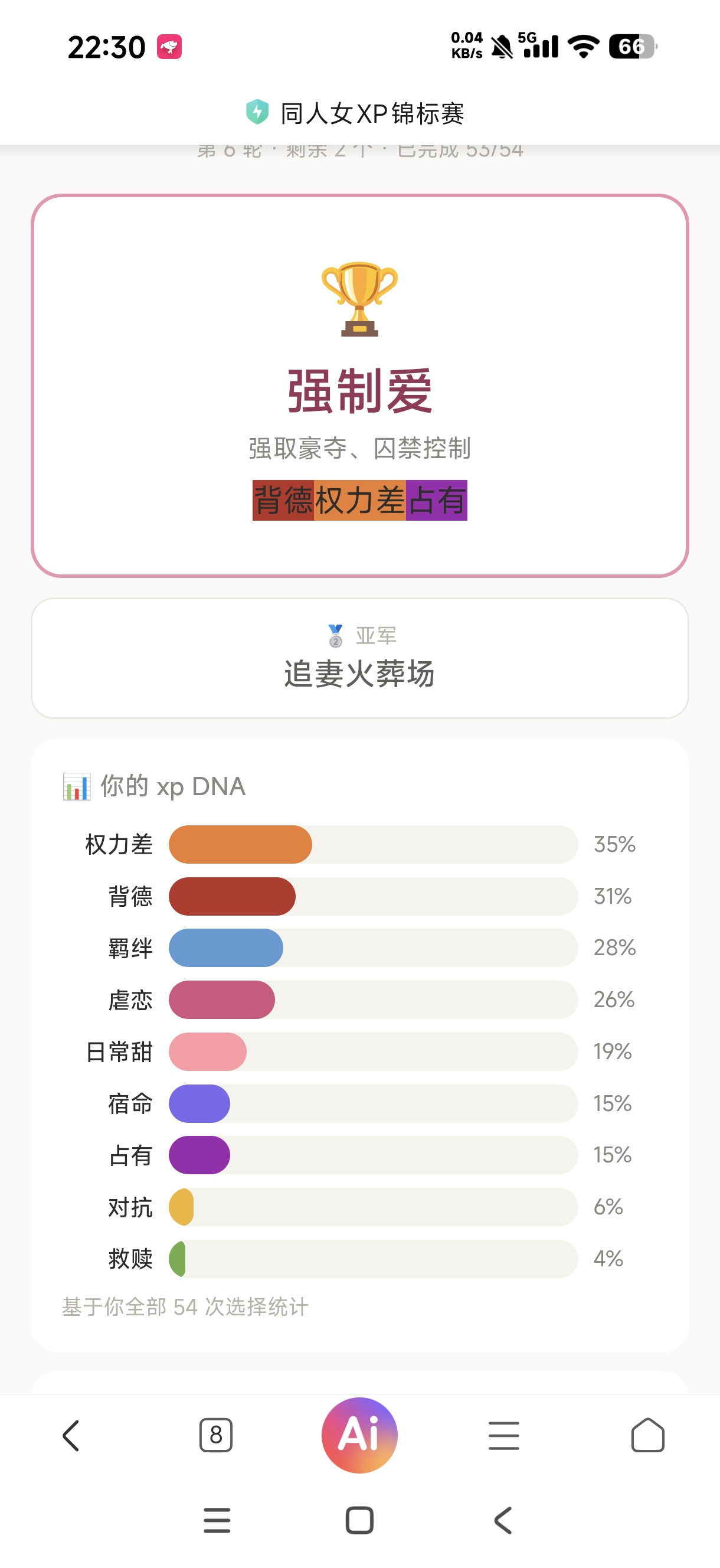Tap the green shield security icon

[x=257, y=113]
